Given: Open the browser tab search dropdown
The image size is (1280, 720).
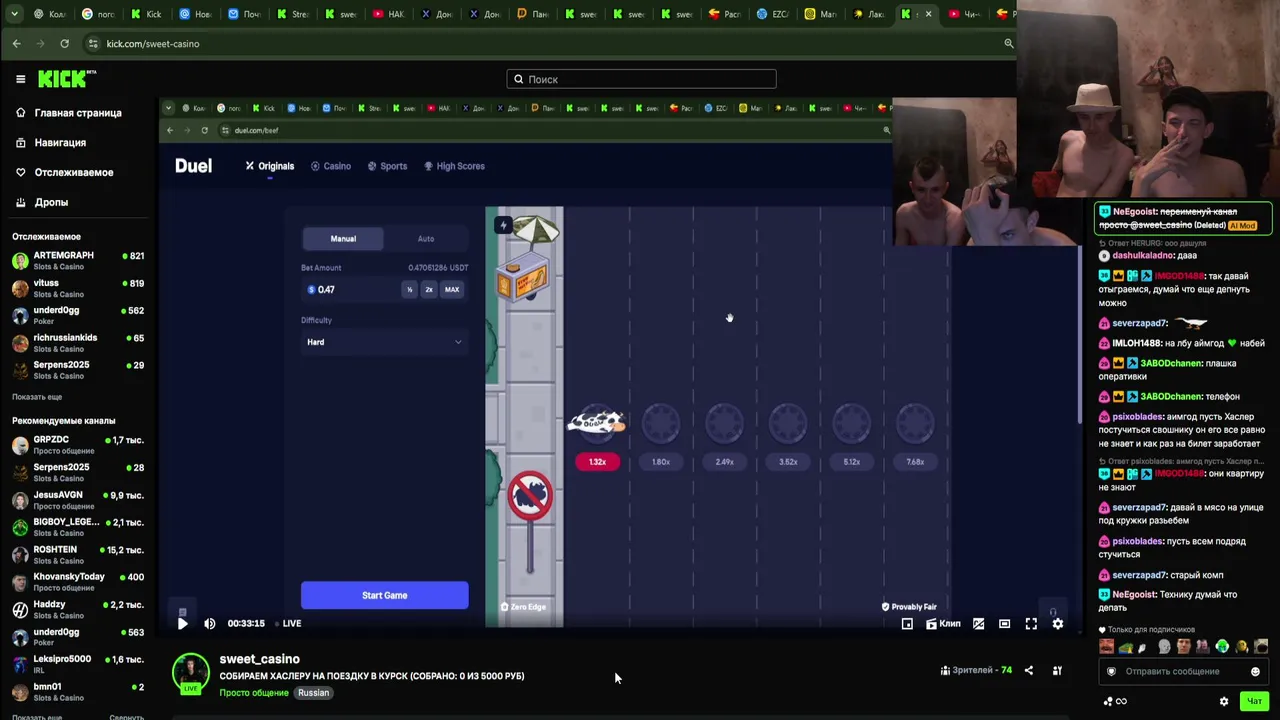Looking at the screenshot, I should tap(12, 14).
